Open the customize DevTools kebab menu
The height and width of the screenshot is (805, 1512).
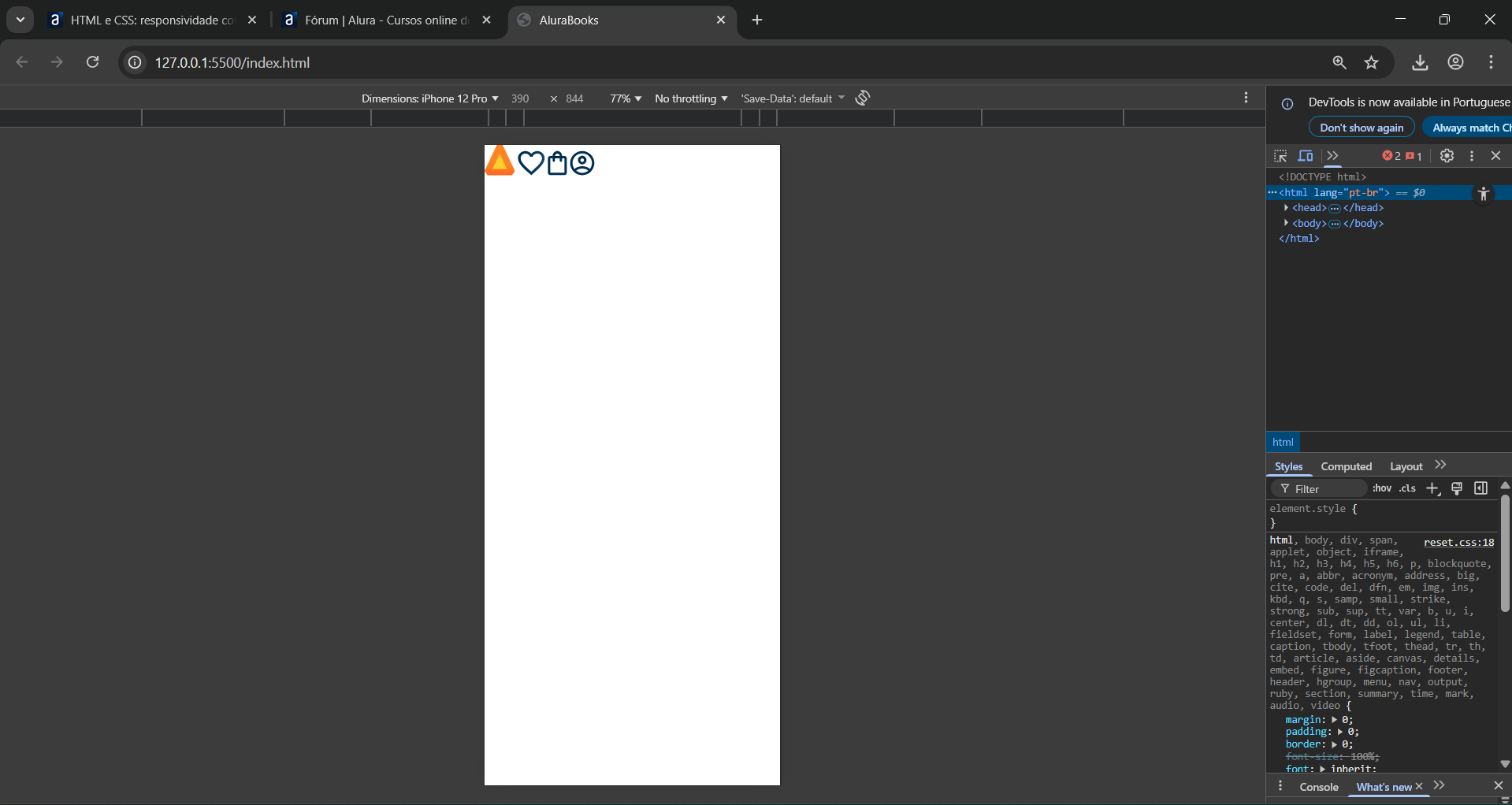click(x=1472, y=156)
